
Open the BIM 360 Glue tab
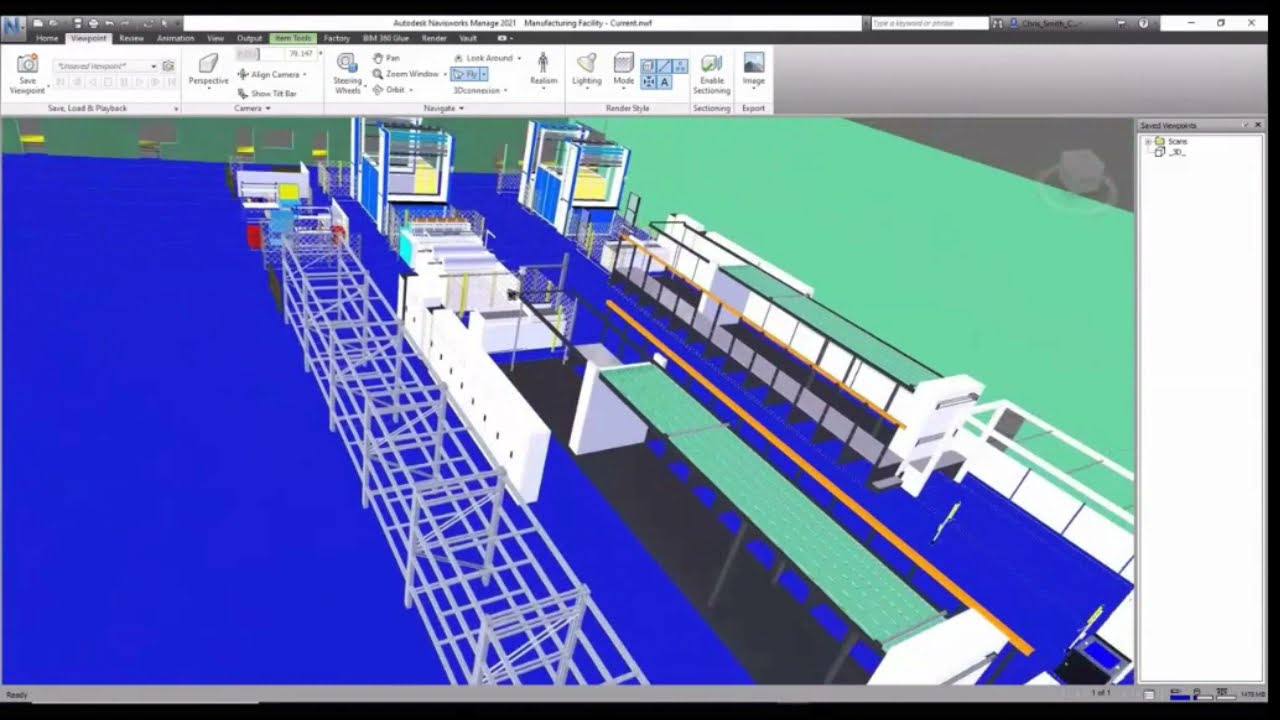tap(385, 38)
